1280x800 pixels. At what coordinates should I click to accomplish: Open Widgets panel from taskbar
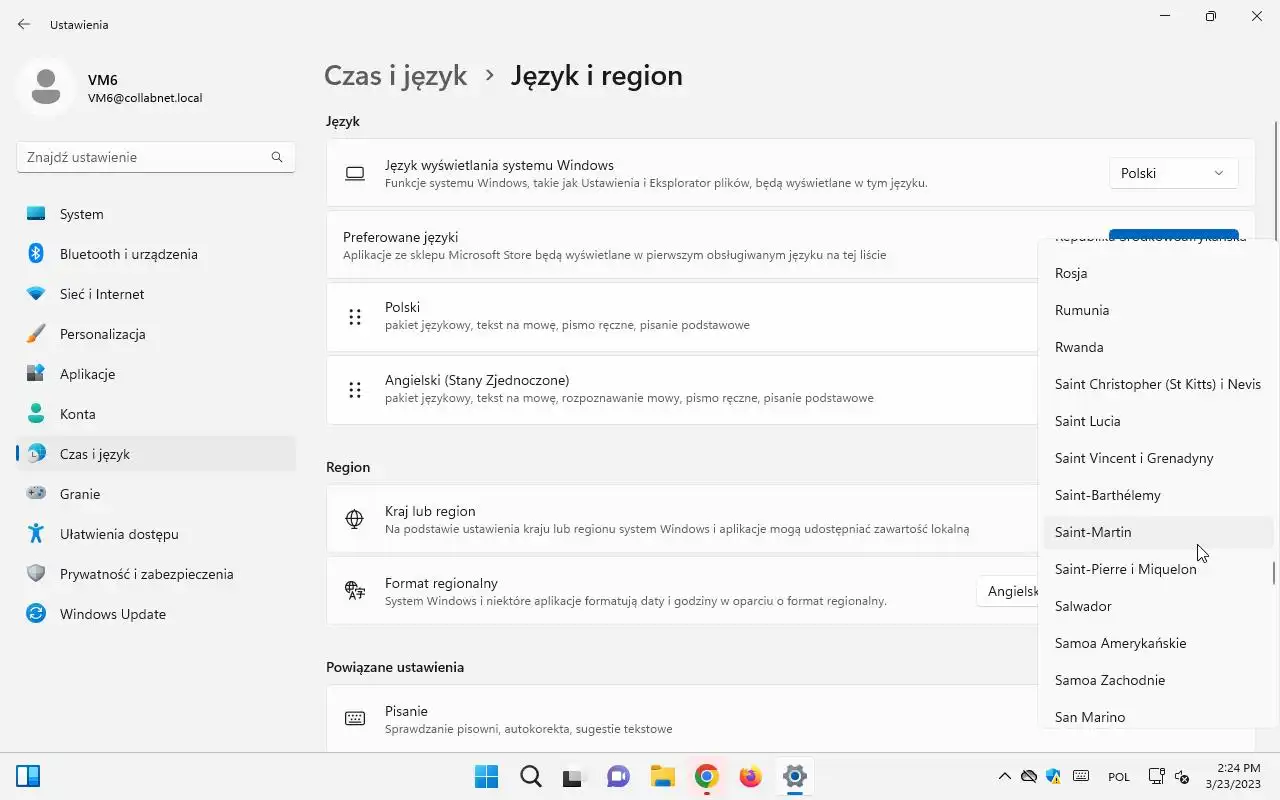click(28, 776)
